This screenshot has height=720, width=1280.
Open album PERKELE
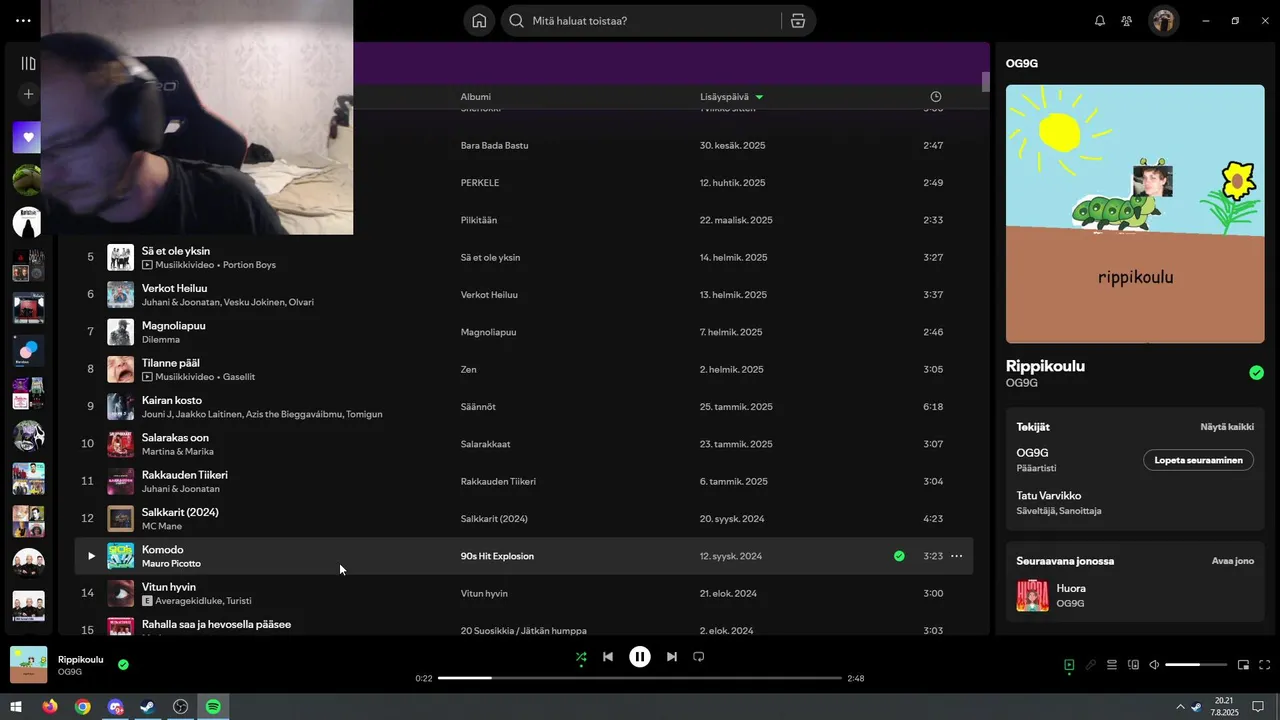click(480, 183)
